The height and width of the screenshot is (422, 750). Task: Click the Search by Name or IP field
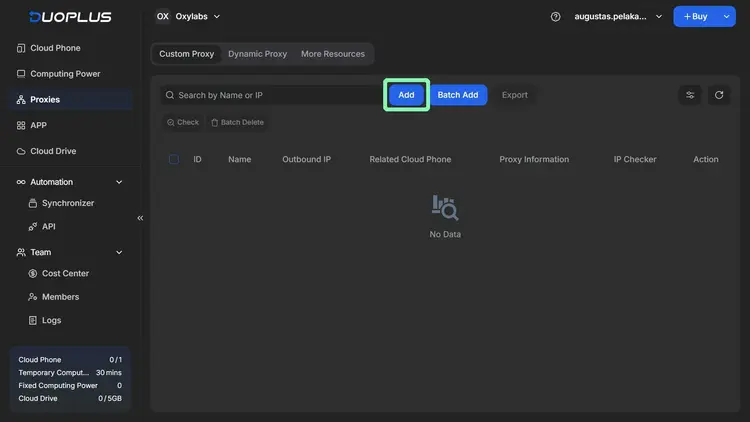click(275, 95)
